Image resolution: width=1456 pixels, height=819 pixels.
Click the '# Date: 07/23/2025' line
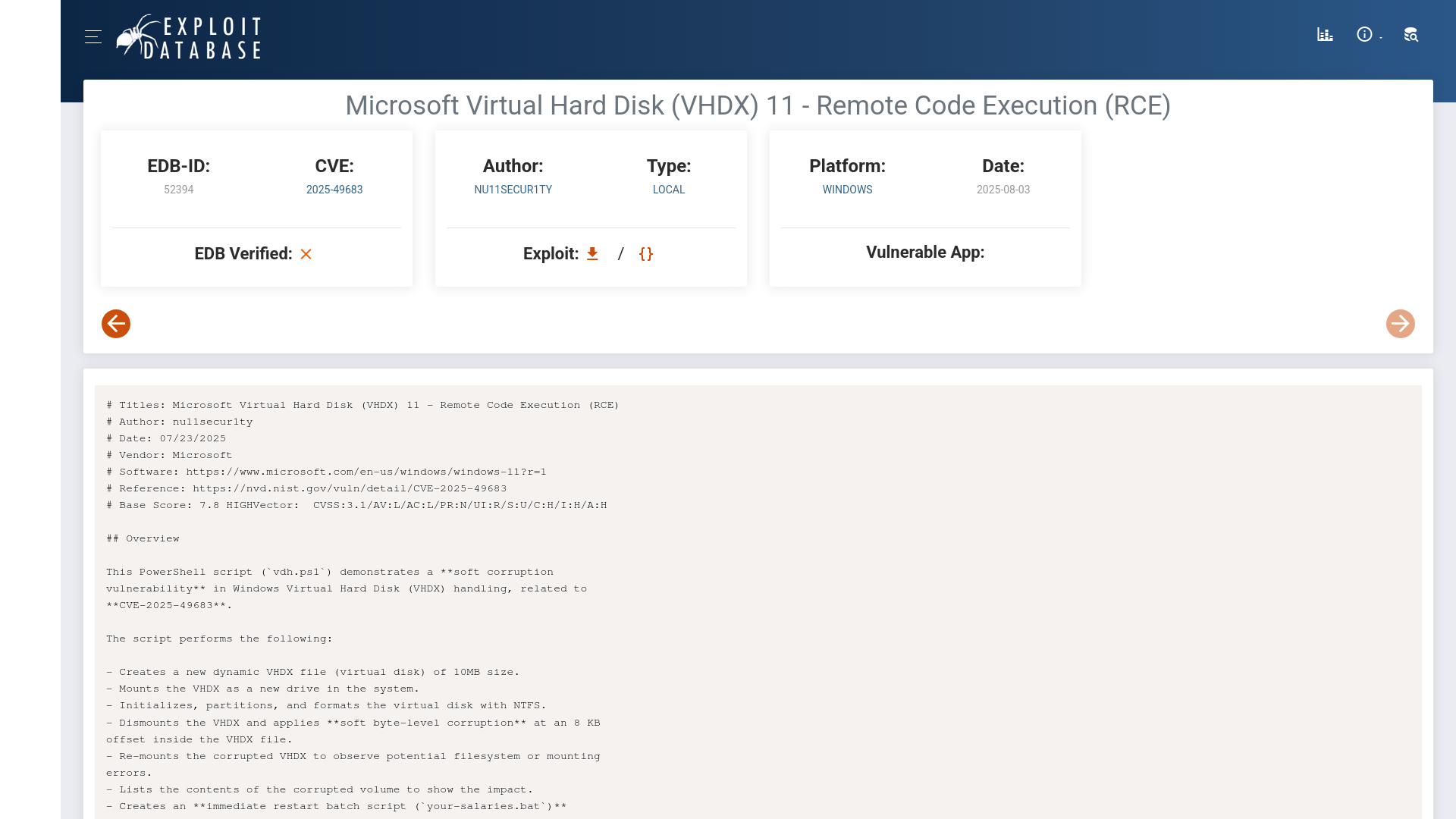pos(166,438)
